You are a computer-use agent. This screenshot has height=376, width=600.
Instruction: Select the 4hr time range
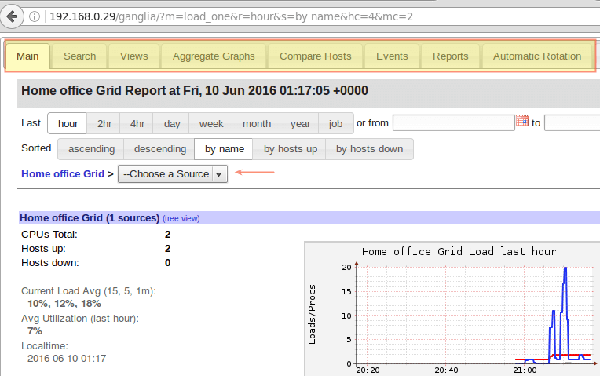pos(137,123)
